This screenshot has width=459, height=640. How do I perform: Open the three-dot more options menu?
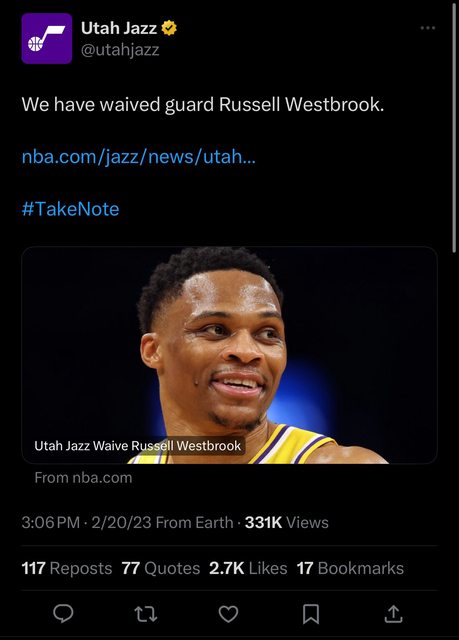[x=428, y=28]
